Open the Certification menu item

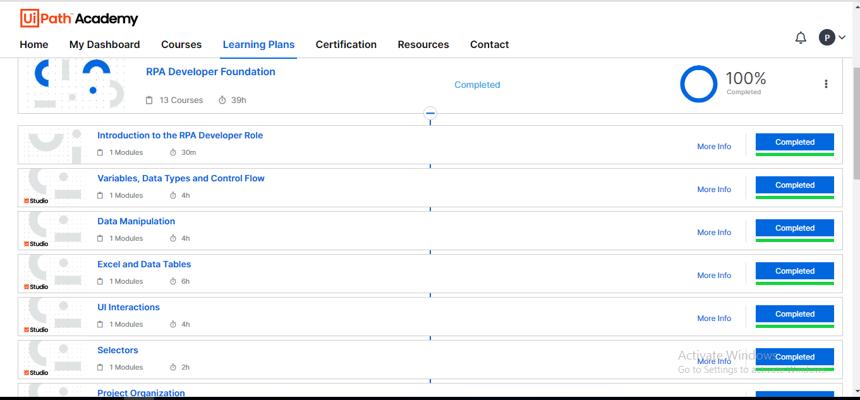pyautogui.click(x=346, y=45)
